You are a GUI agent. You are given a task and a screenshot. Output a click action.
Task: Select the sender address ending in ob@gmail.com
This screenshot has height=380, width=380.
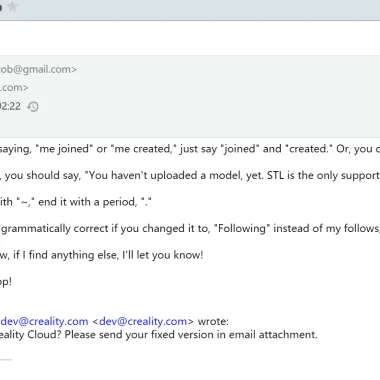pyautogui.click(x=38, y=69)
